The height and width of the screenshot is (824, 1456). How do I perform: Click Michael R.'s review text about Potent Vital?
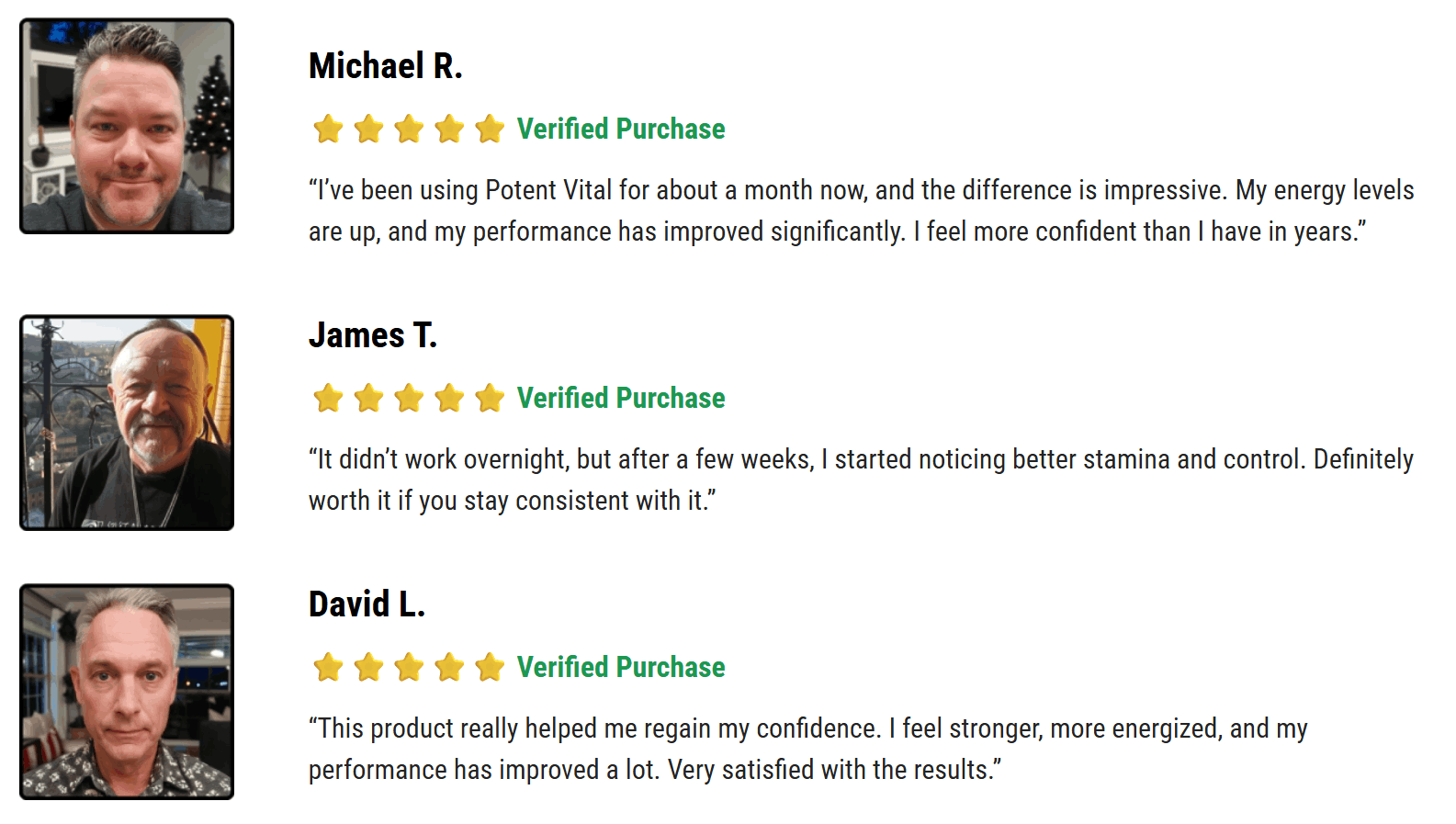click(x=861, y=210)
